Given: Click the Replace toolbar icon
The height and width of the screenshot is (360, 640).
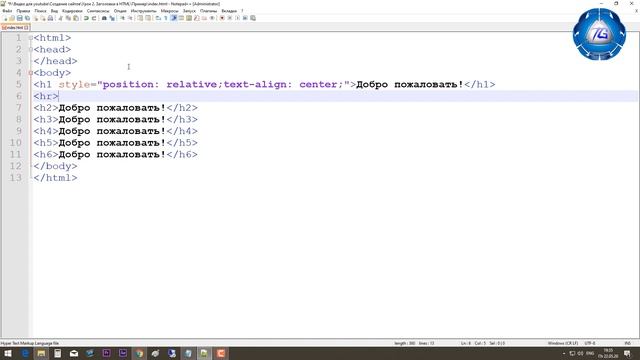Looking at the screenshot, I should click(112, 18).
